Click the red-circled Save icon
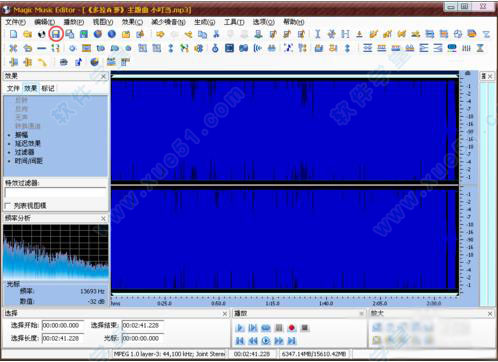This screenshot has width=498, height=362. [56, 34]
